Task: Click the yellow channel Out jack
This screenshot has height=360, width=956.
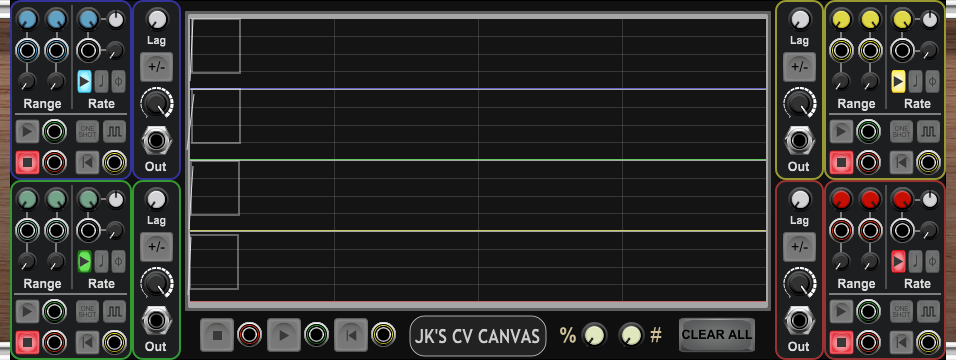Action: (799, 141)
